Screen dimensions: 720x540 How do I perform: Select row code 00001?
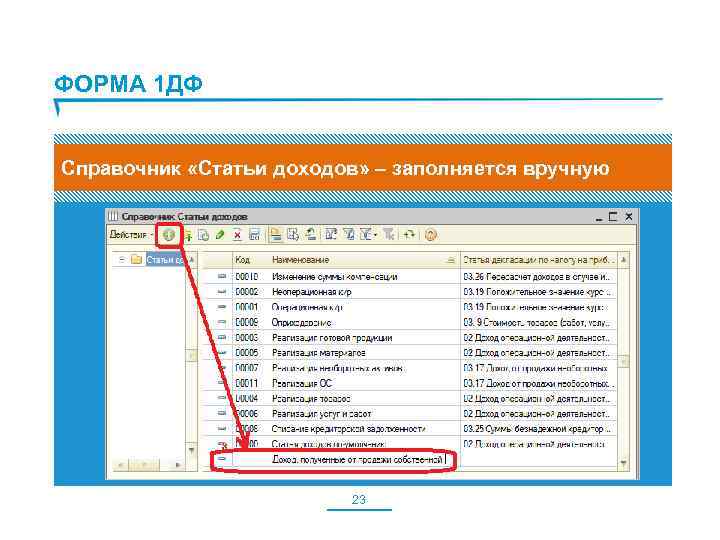(x=247, y=307)
